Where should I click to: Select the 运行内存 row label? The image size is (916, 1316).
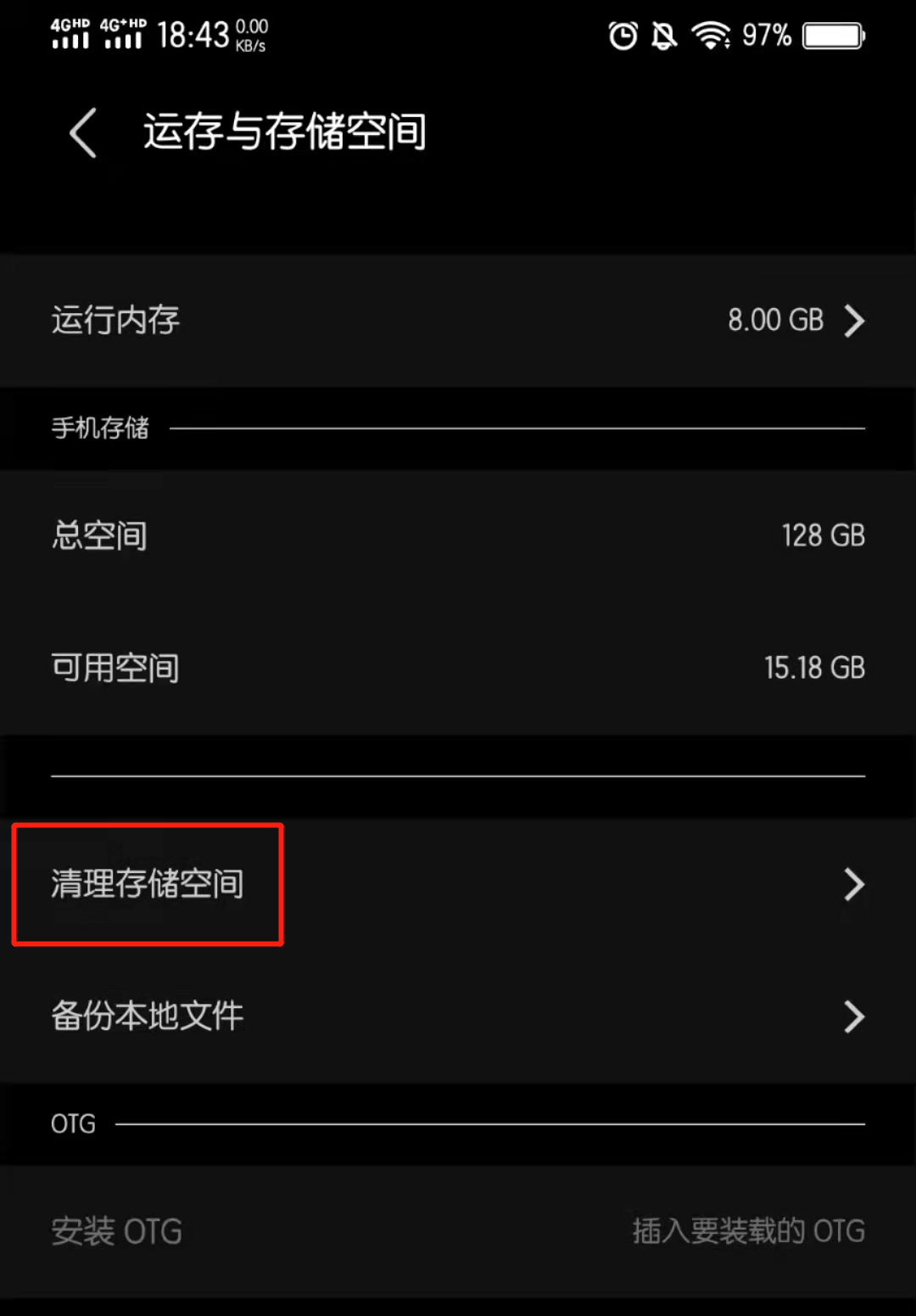tap(115, 320)
